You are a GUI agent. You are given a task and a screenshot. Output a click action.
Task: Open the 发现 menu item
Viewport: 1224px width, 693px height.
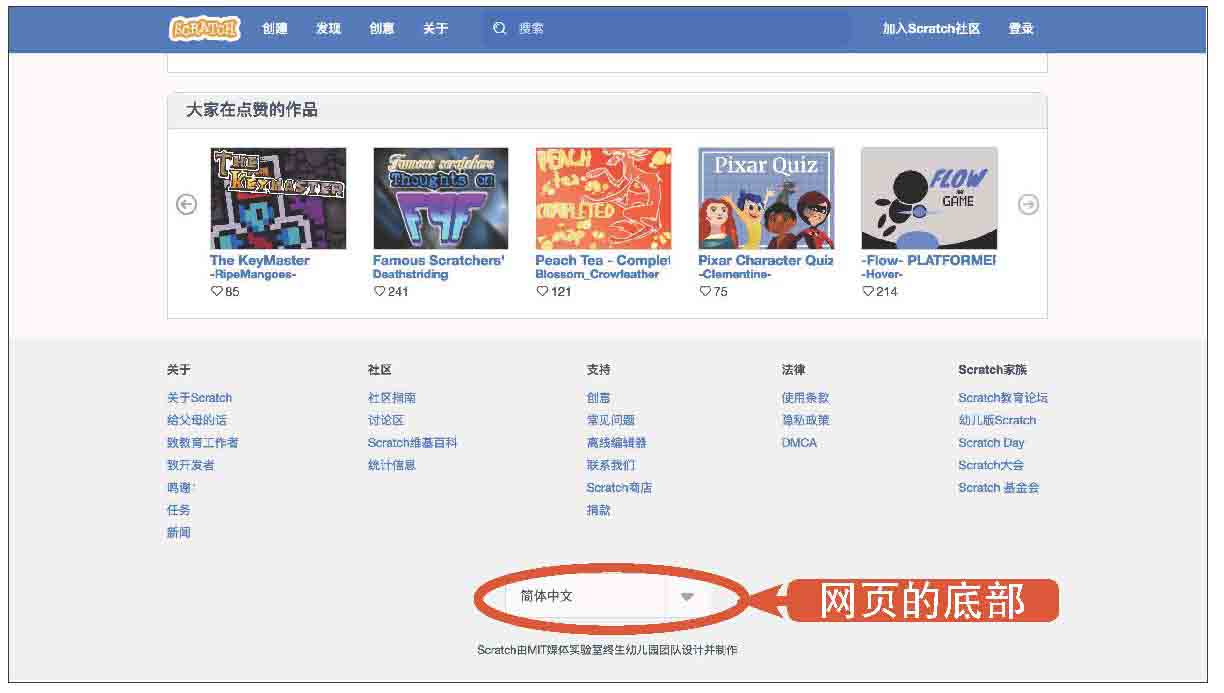point(328,29)
